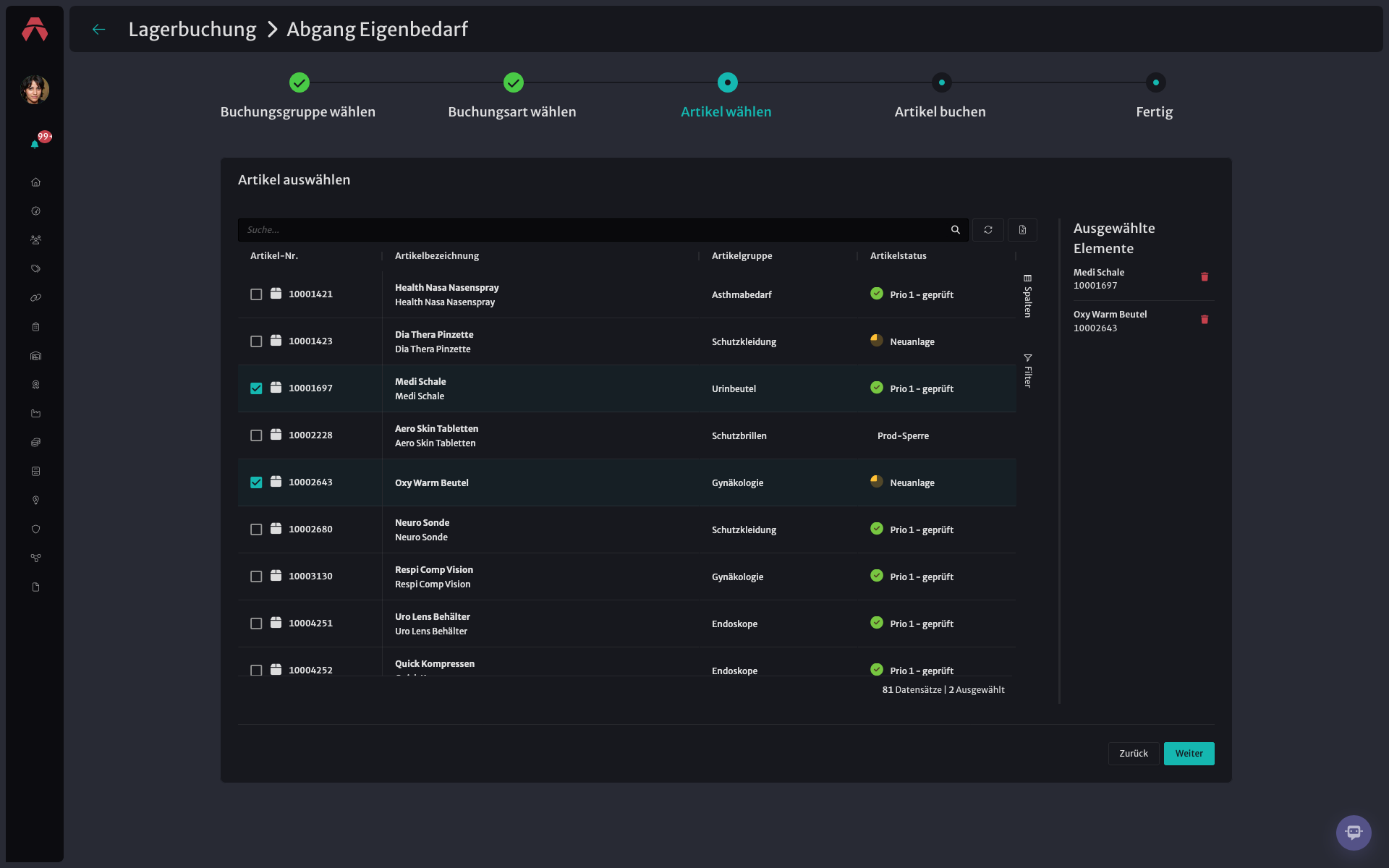Click the refresh icon beside the search field
The height and width of the screenshot is (868, 1389).
click(987, 230)
